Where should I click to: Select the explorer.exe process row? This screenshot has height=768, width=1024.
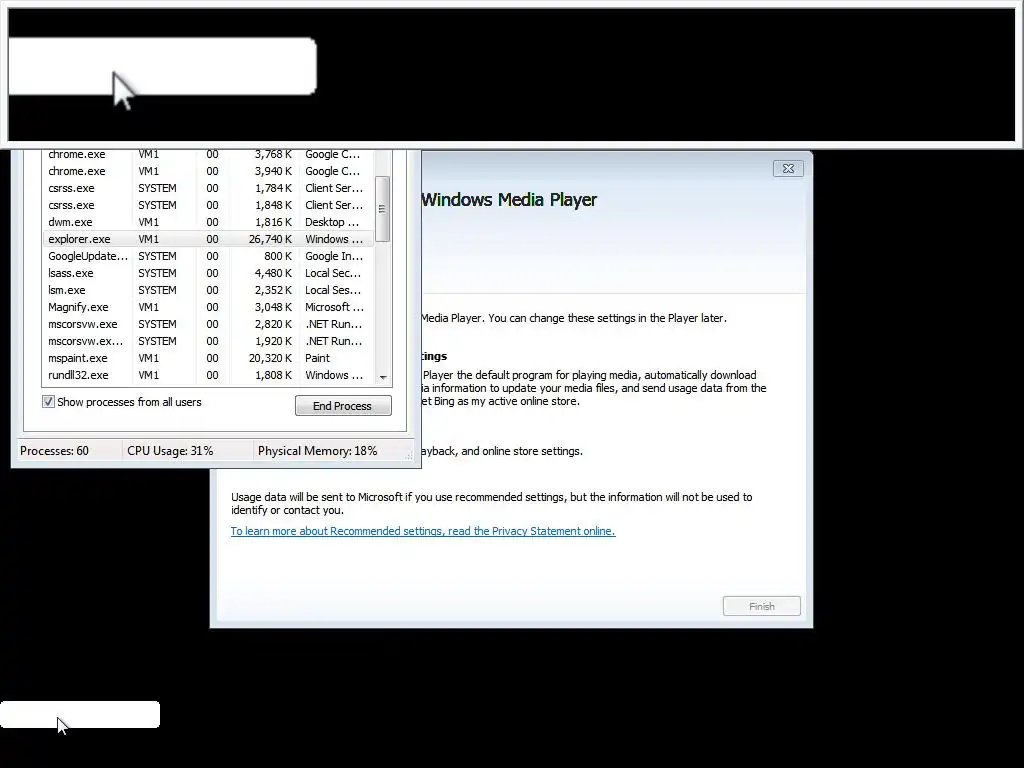[x=209, y=239]
